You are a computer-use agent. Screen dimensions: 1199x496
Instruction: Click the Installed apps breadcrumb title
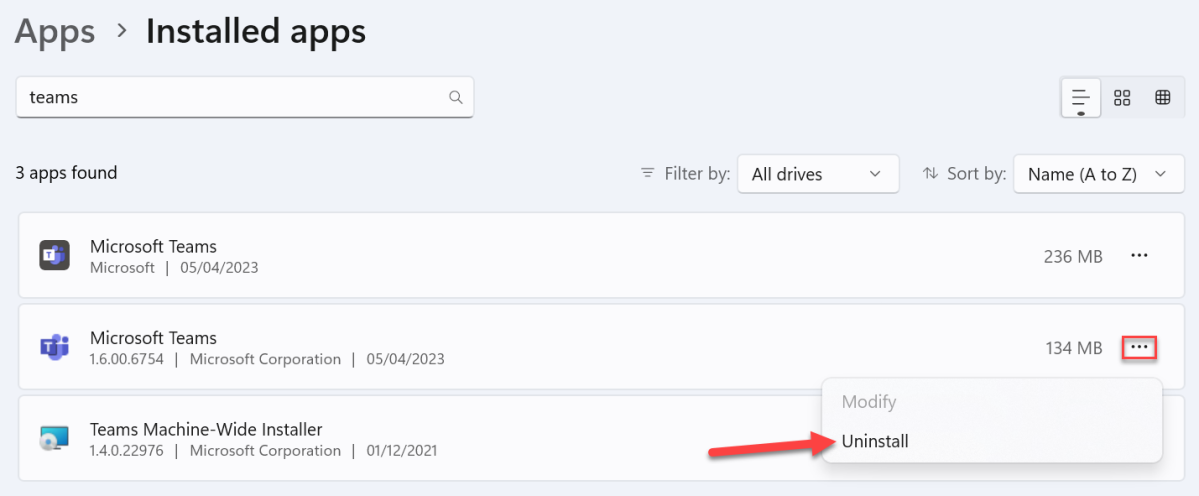(x=255, y=31)
